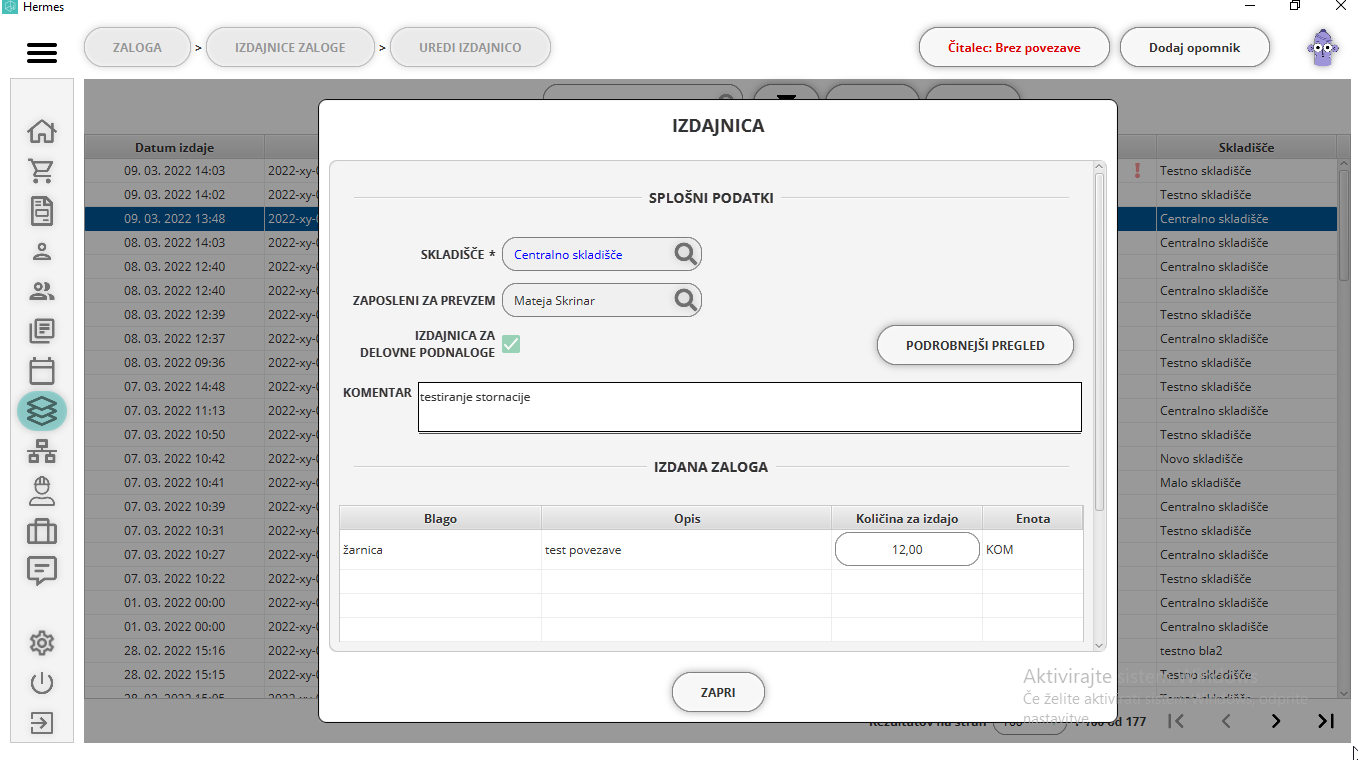Select UREDI IZDAJNICO breadcrumb

470,47
